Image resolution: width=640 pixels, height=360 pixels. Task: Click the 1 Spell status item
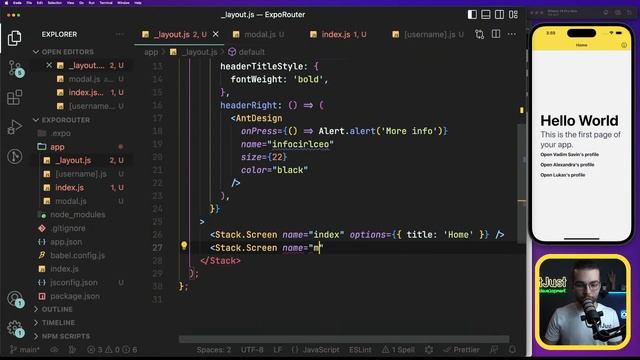pos(398,349)
